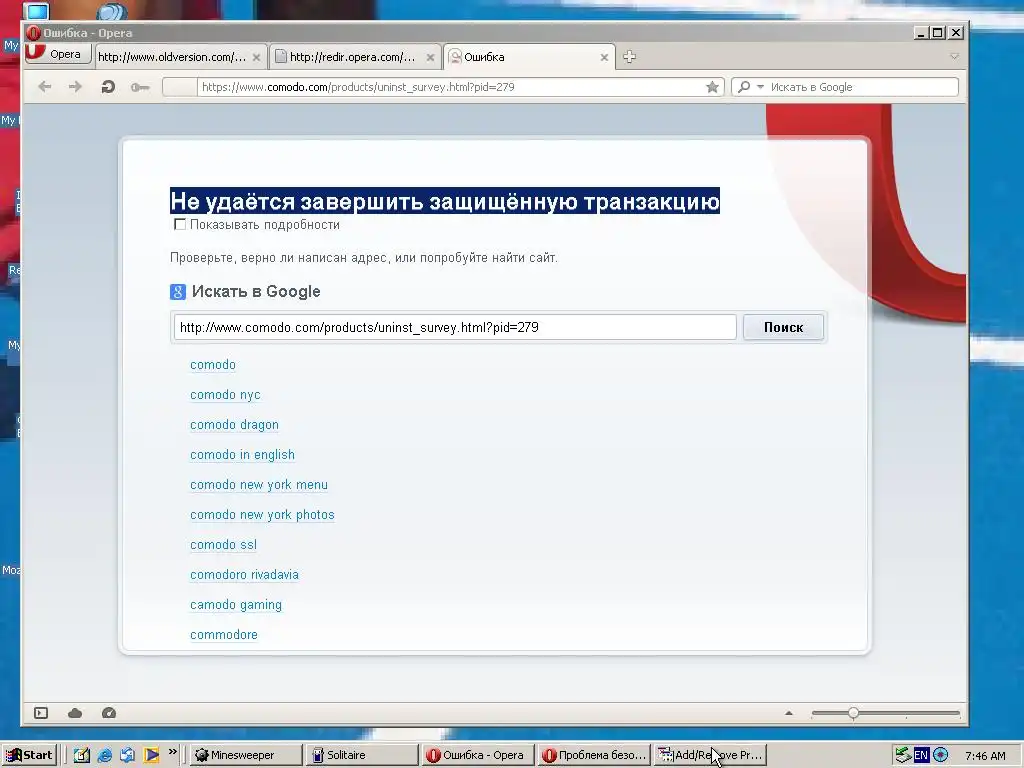Open the comodo new york menu link
The height and width of the screenshot is (768, 1024).
(x=259, y=485)
